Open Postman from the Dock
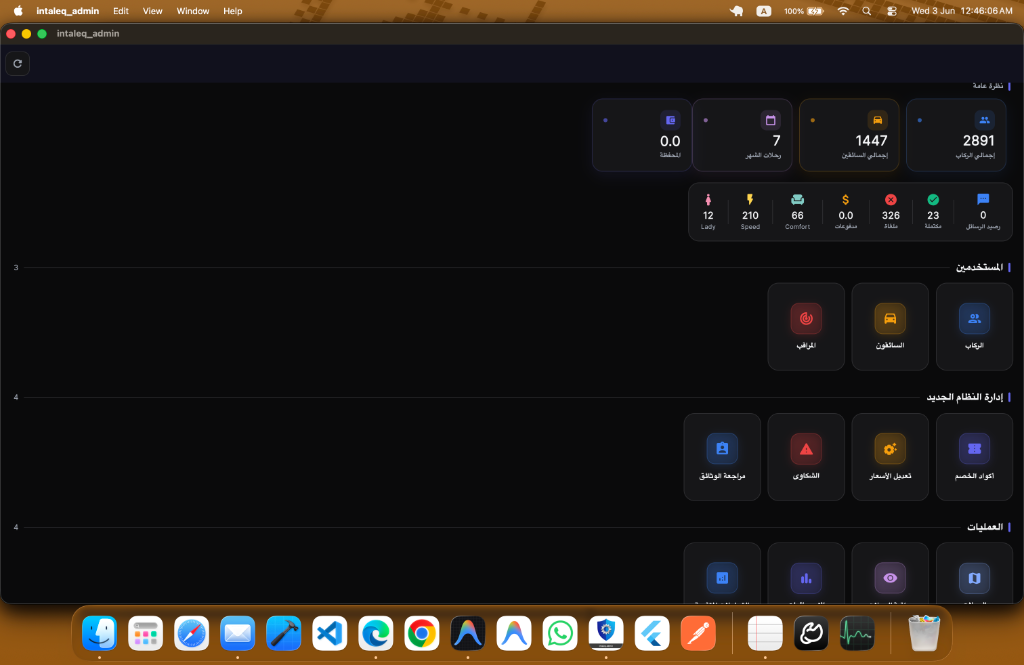 pos(697,633)
